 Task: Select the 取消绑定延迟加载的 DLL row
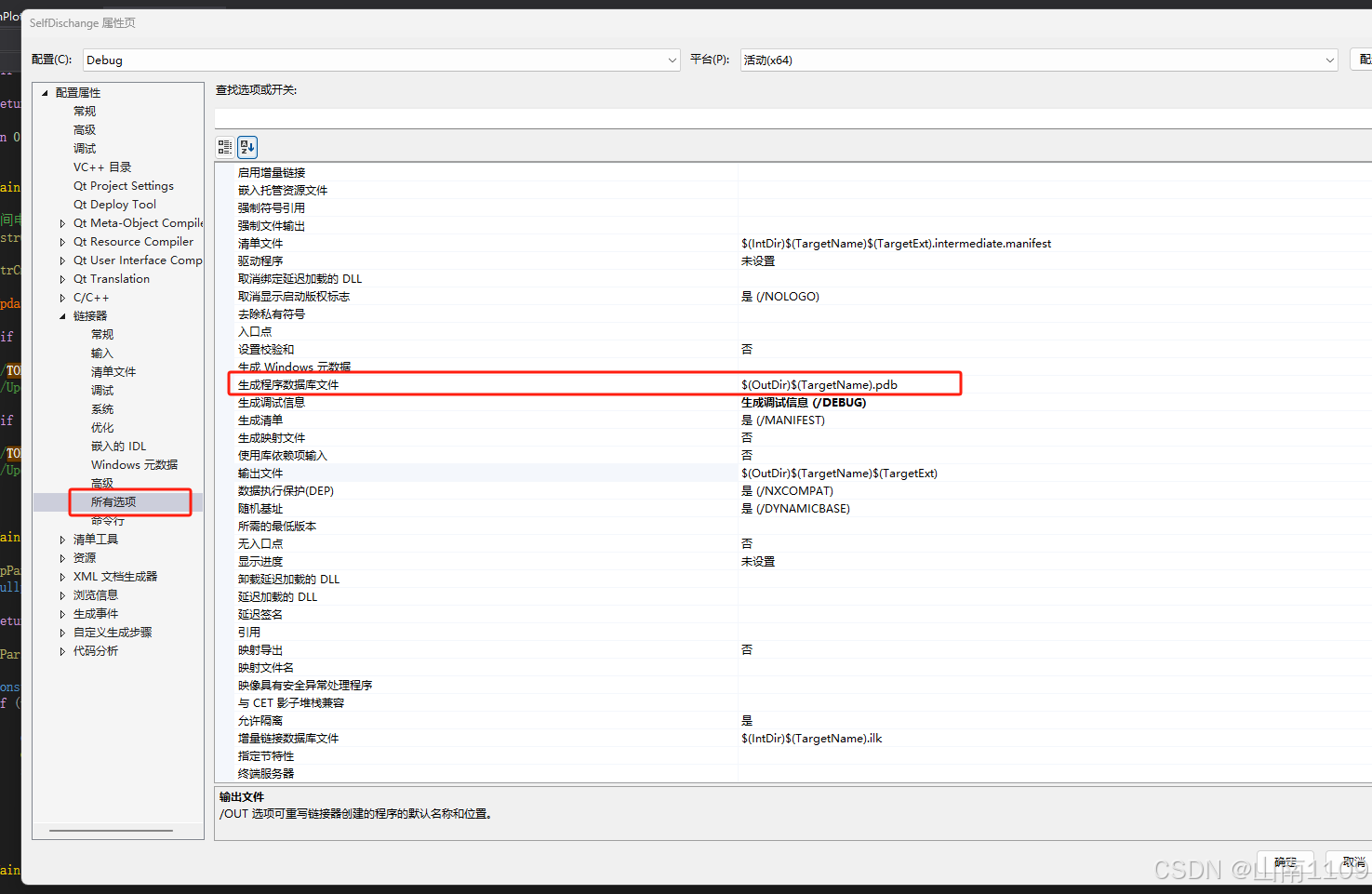point(793,279)
